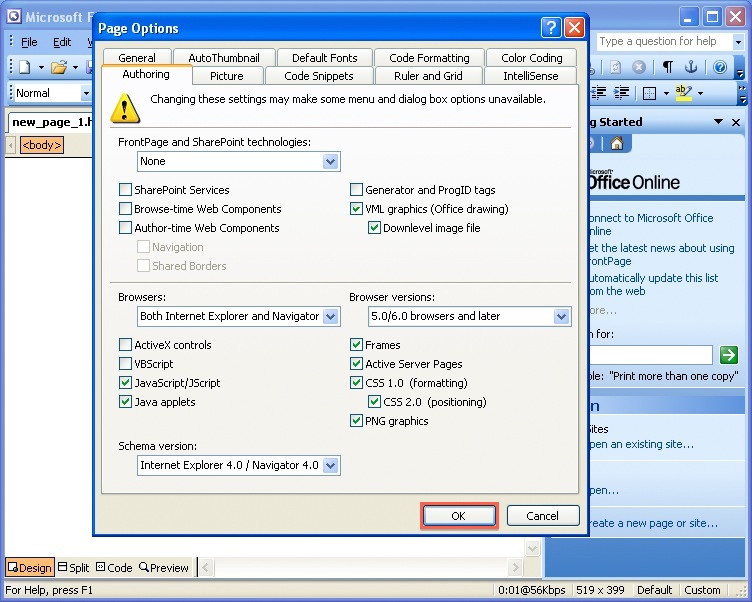Viewport: 752px width, 602px height.
Task: Click the Open folder toolbar icon
Action: 59,67
